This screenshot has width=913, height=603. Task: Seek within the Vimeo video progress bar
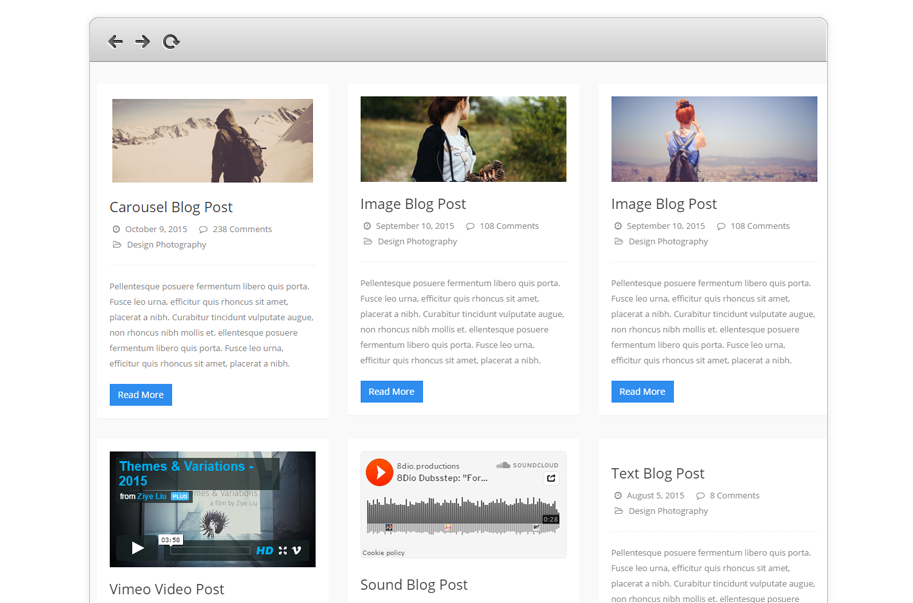tap(209, 550)
